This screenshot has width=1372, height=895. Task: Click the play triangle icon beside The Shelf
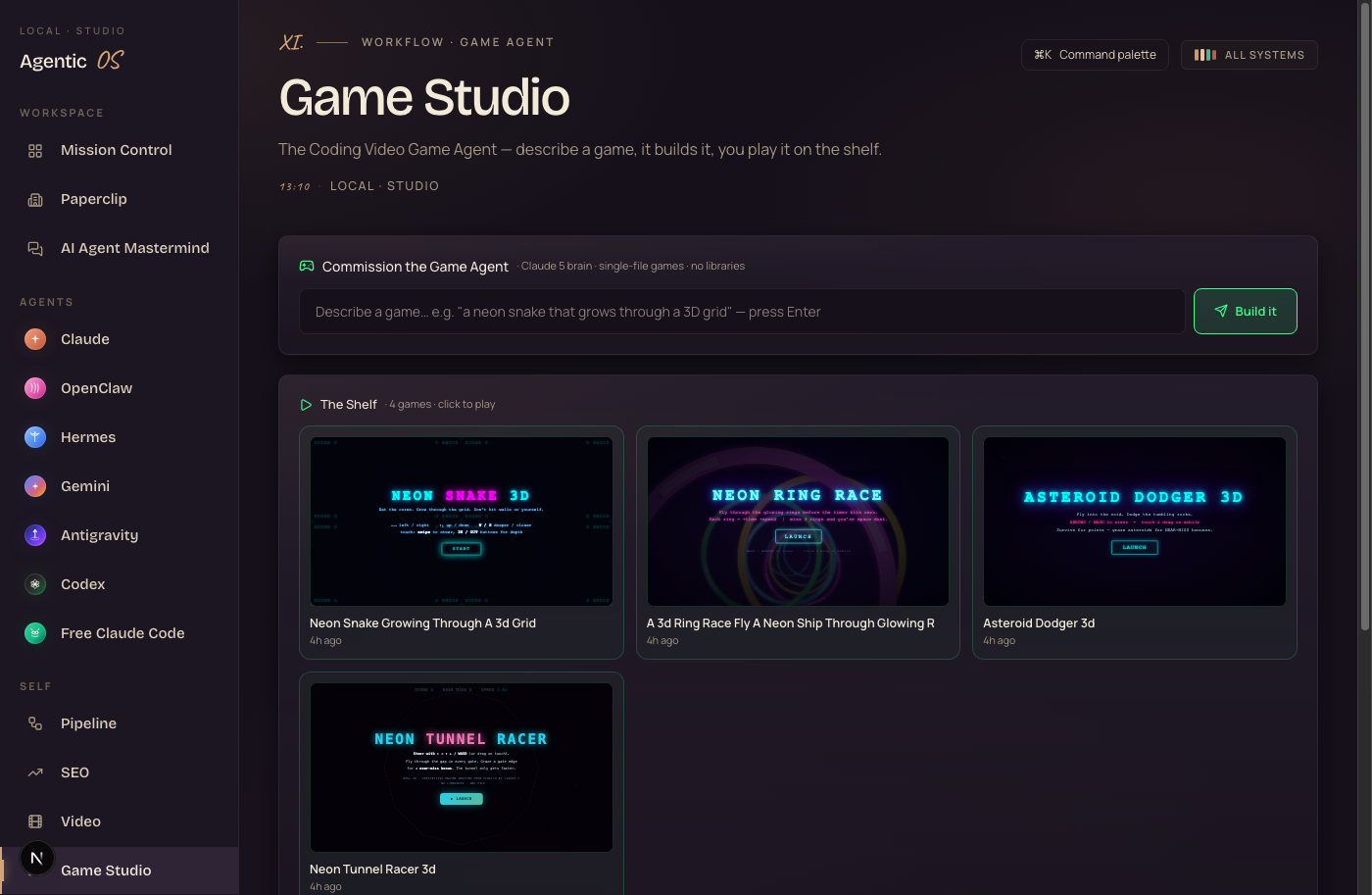click(x=306, y=404)
